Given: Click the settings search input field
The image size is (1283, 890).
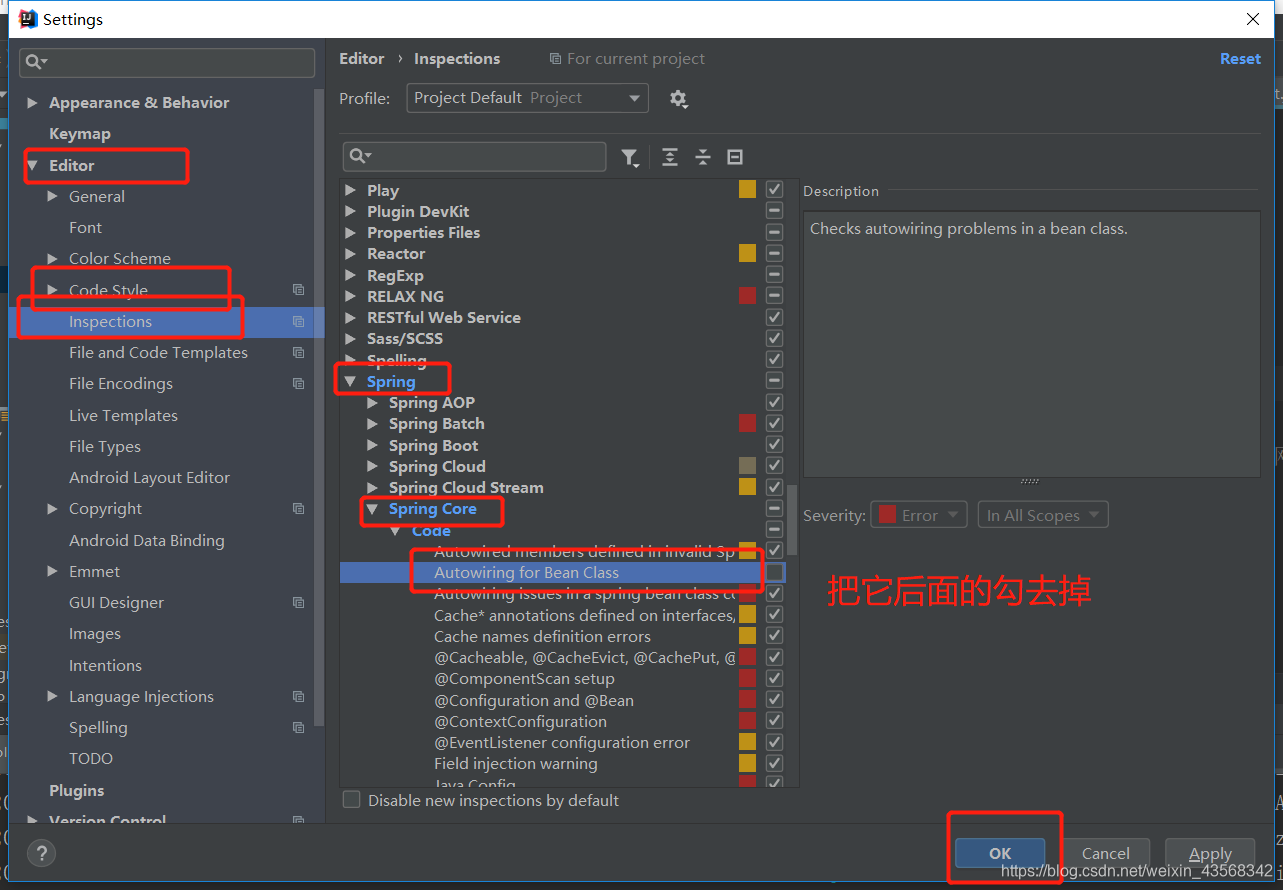Looking at the screenshot, I should tap(167, 62).
